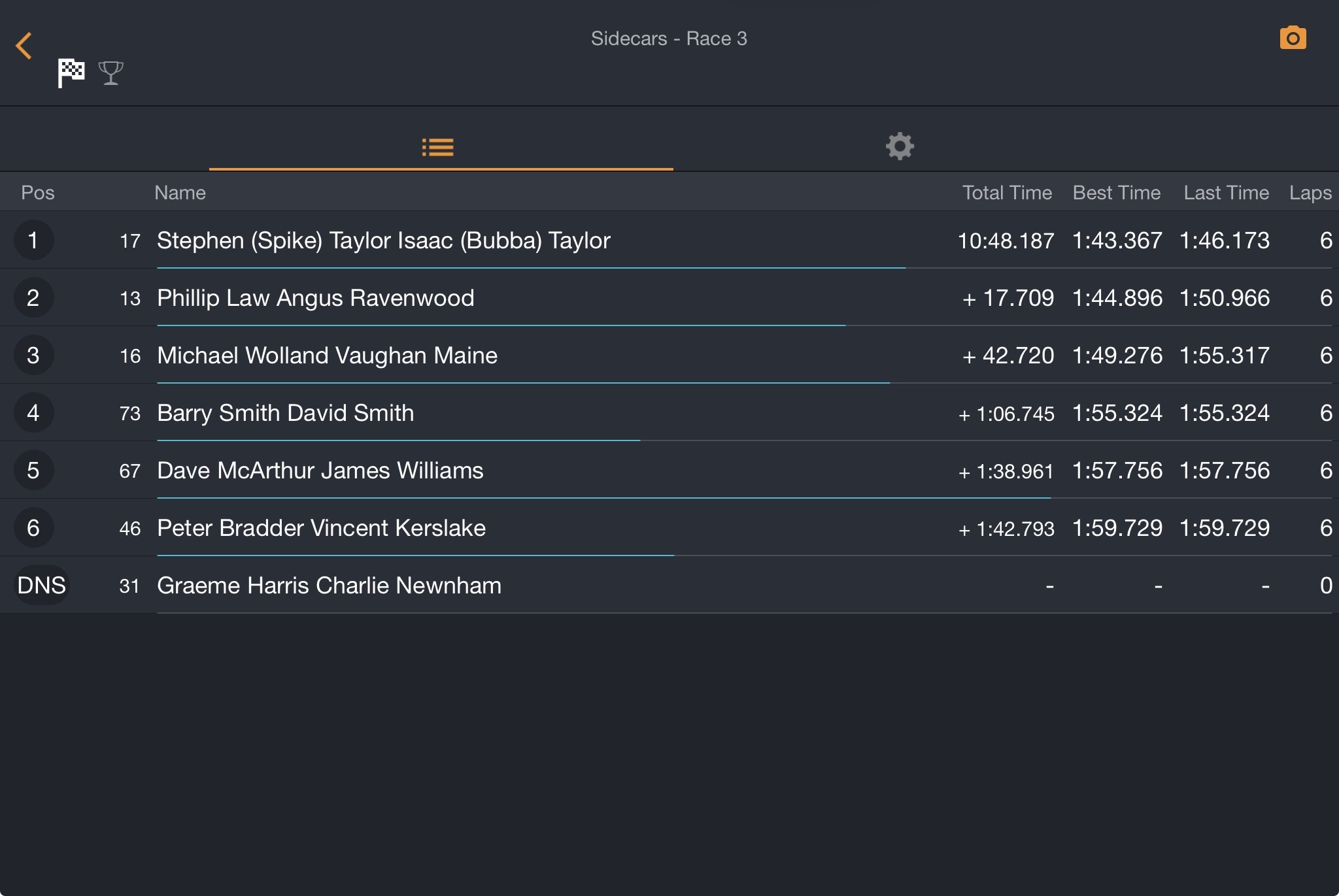Click competitor number 16
The height and width of the screenshot is (896, 1339).
130,356
